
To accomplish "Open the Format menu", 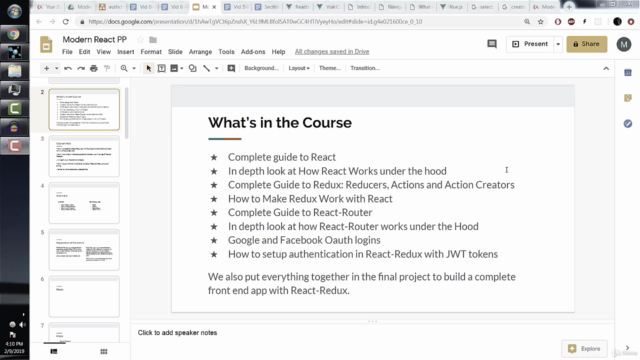I will (x=151, y=52).
